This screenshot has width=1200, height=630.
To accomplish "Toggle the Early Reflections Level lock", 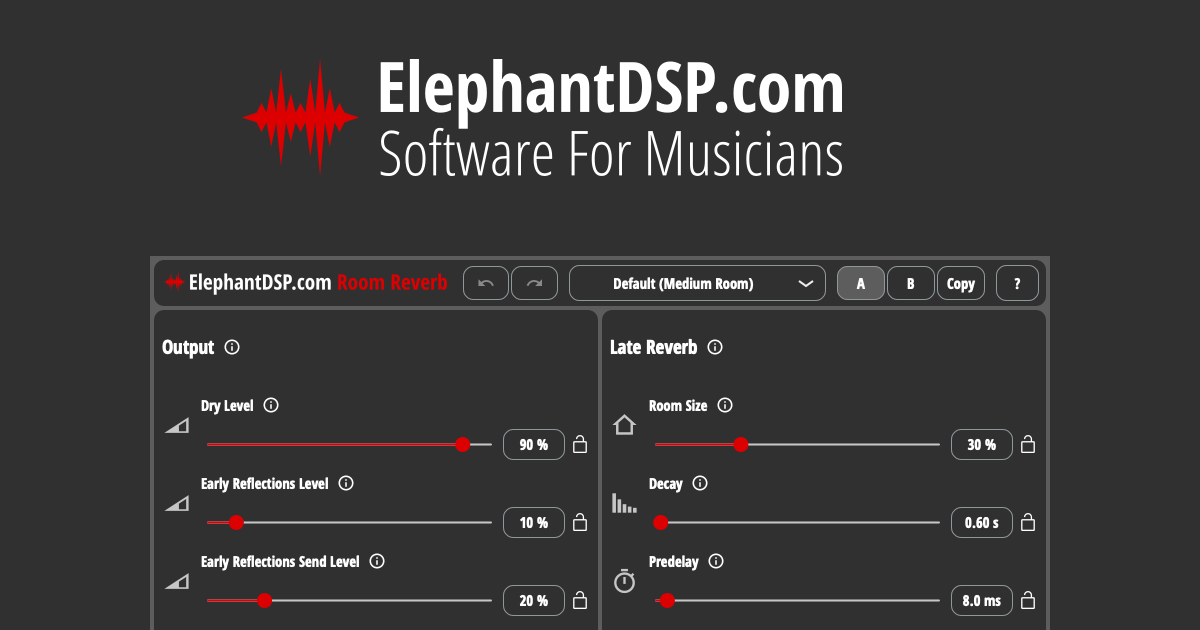I will pos(580,522).
